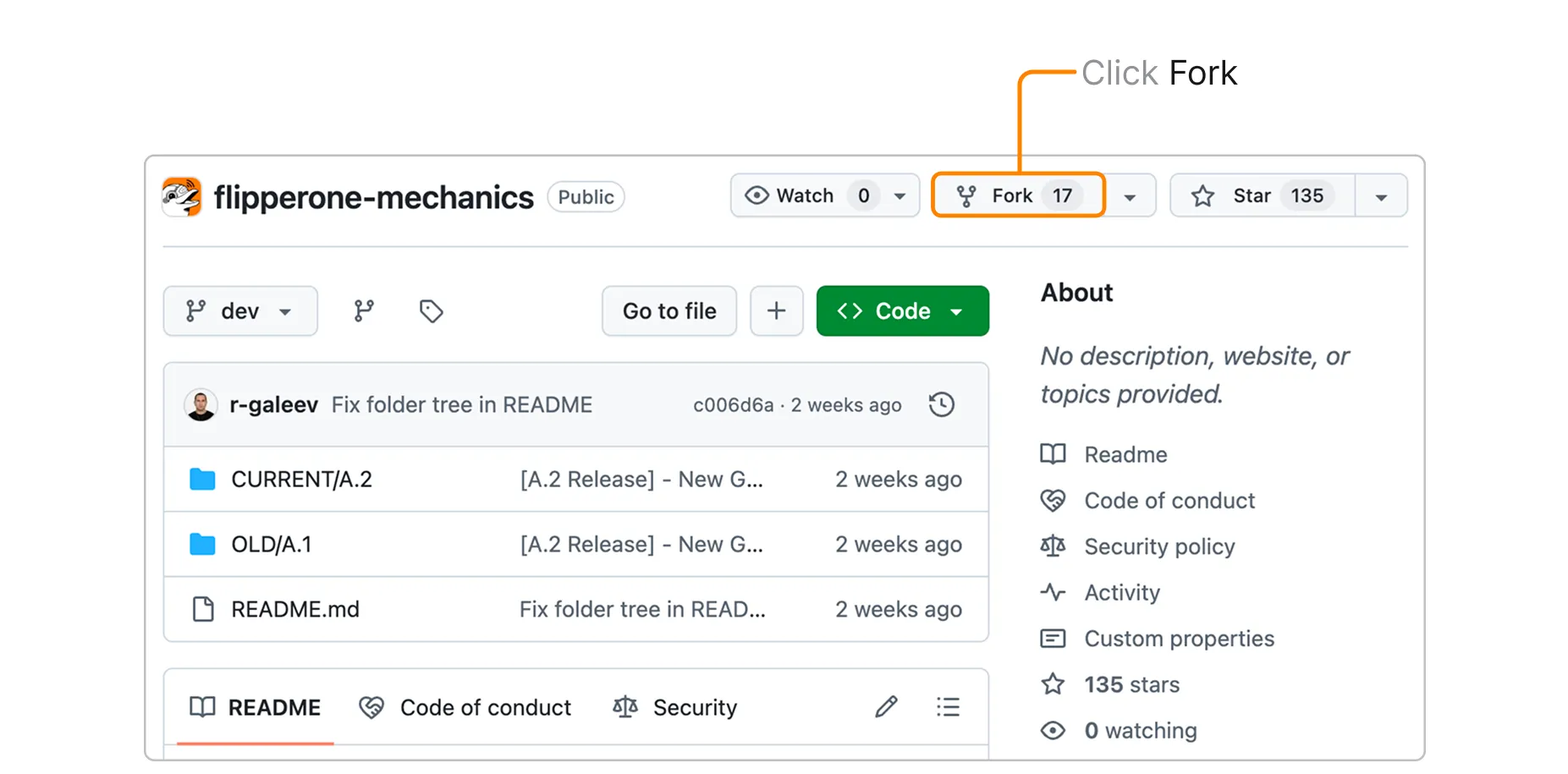Screen dimensions: 1568x774
Task: Click the 0 watching link
Action: pyautogui.click(x=1119, y=731)
